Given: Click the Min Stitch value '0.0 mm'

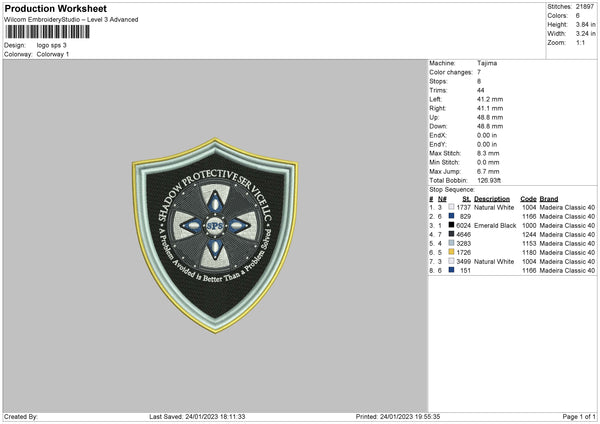Looking at the screenshot, I should point(488,162).
